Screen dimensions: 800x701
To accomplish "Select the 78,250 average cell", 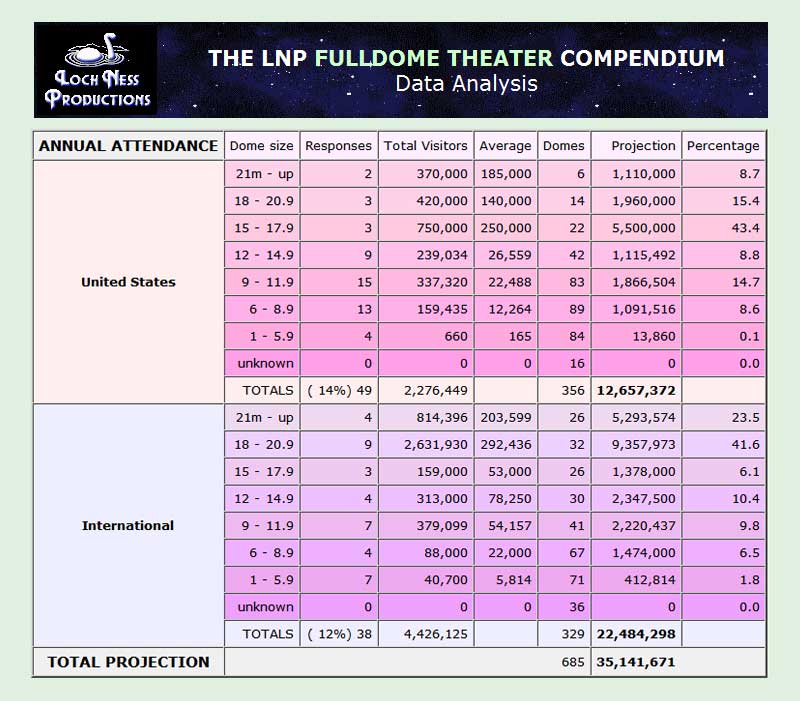I will [506, 498].
